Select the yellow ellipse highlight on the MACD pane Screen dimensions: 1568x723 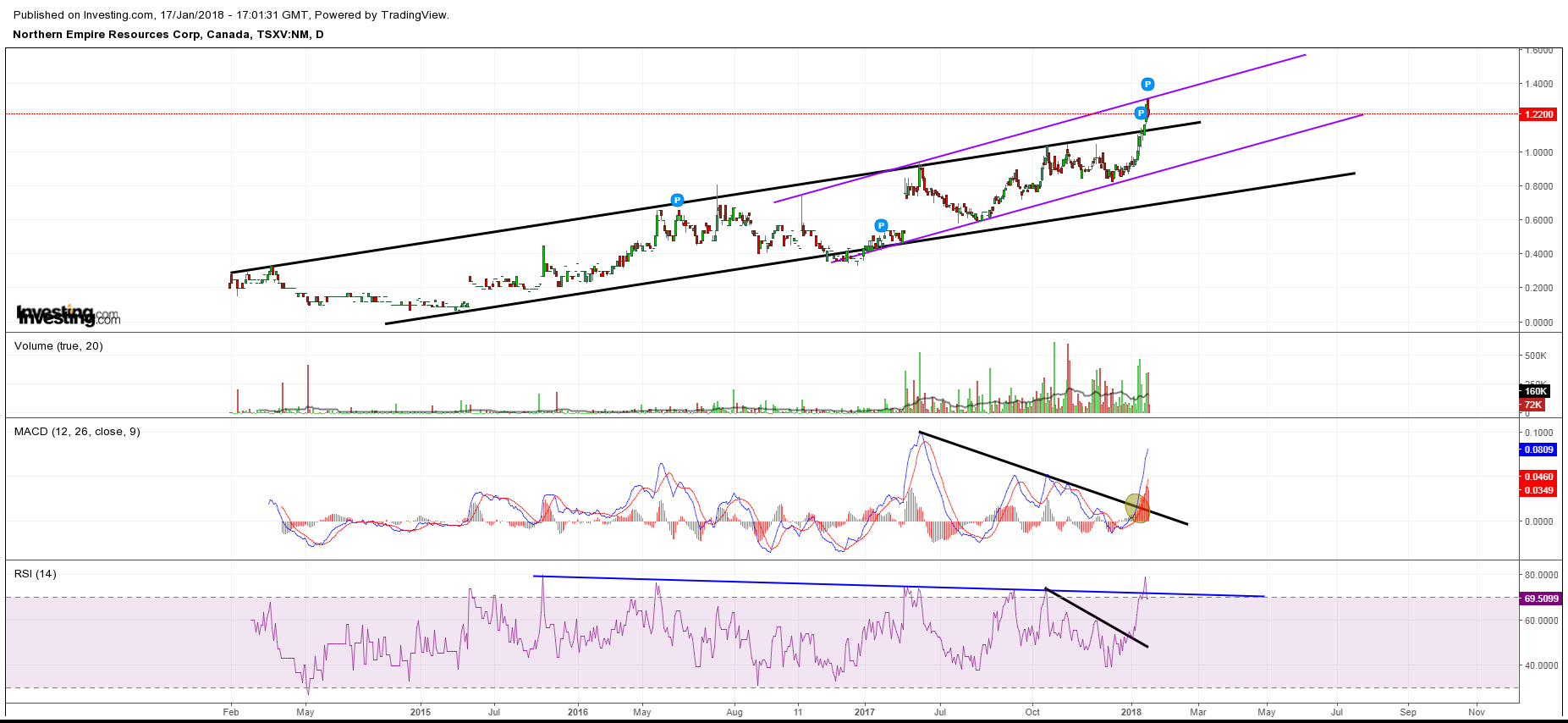1137,508
